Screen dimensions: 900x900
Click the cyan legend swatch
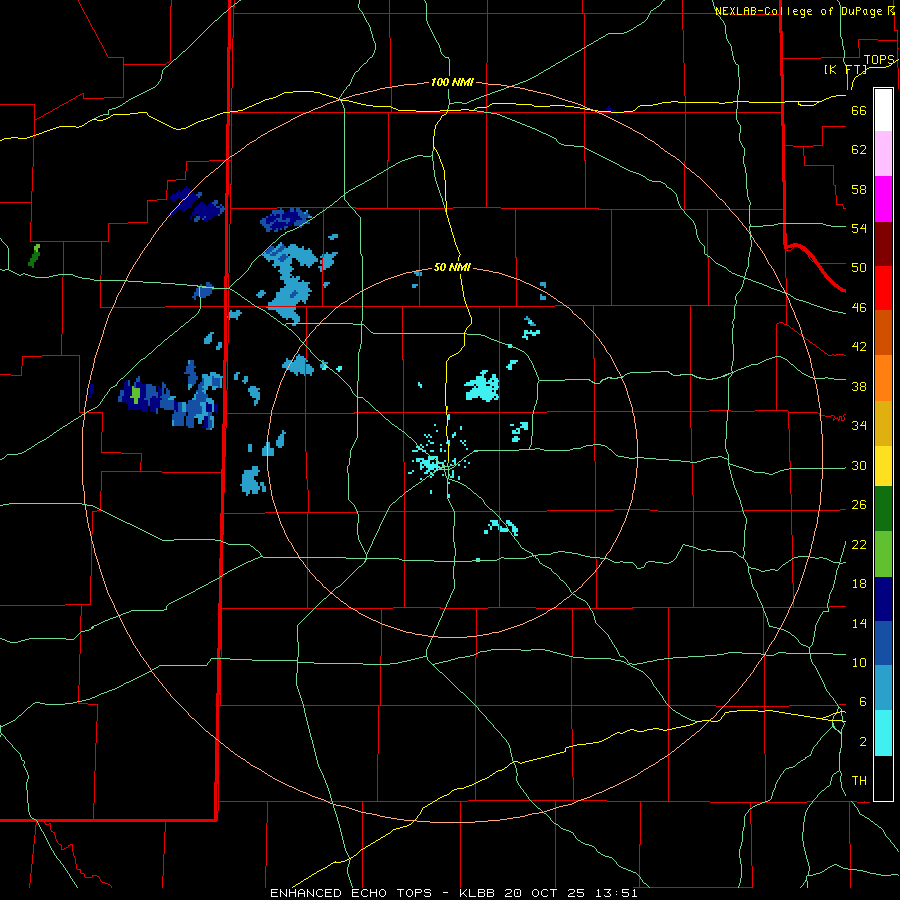tap(883, 734)
